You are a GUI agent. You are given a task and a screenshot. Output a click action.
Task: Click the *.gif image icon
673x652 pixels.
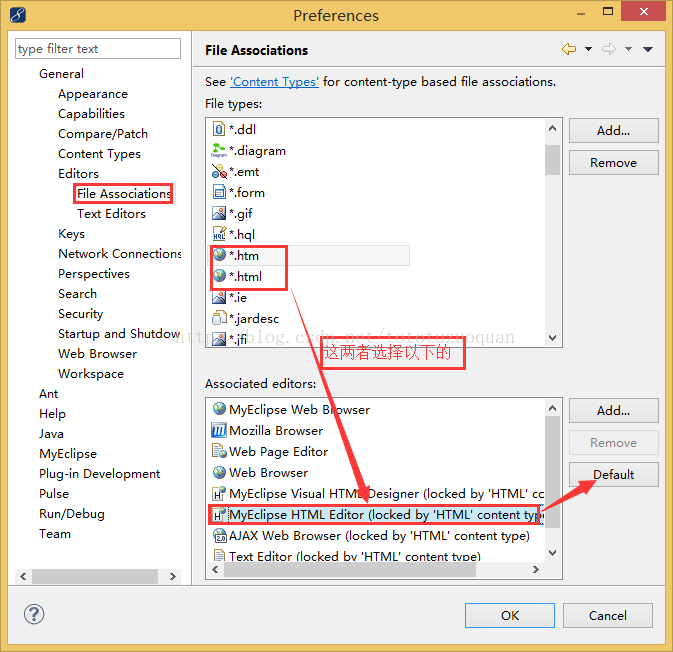pos(219,213)
